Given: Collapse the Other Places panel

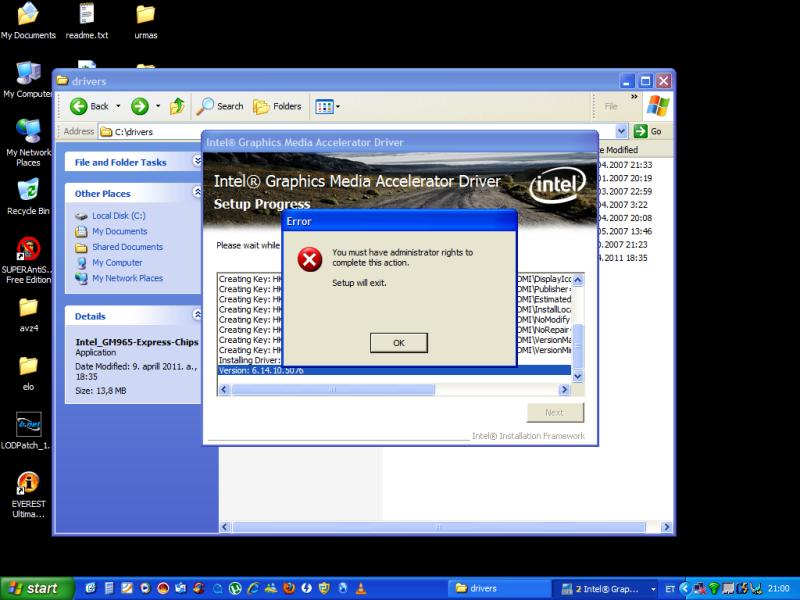Looking at the screenshot, I should click(197, 192).
